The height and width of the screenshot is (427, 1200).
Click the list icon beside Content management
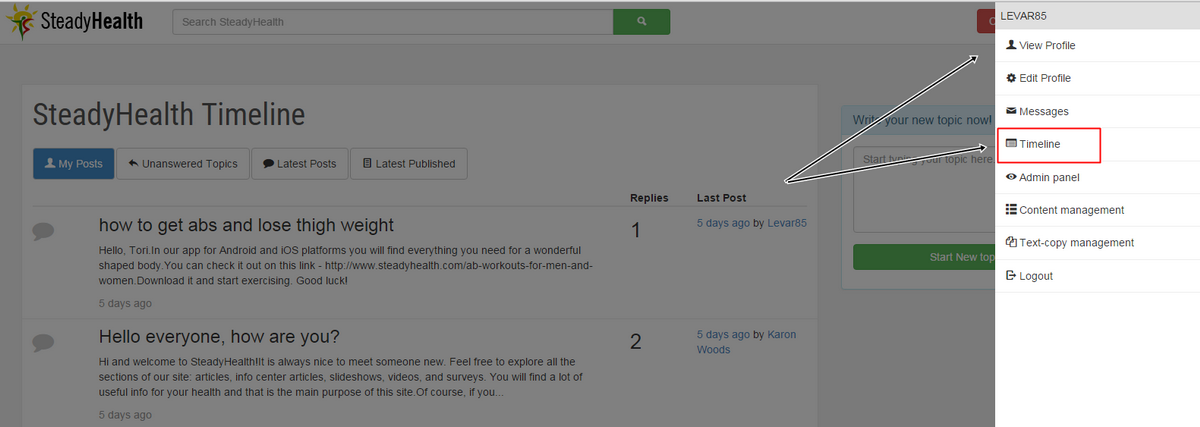[x=1011, y=210]
